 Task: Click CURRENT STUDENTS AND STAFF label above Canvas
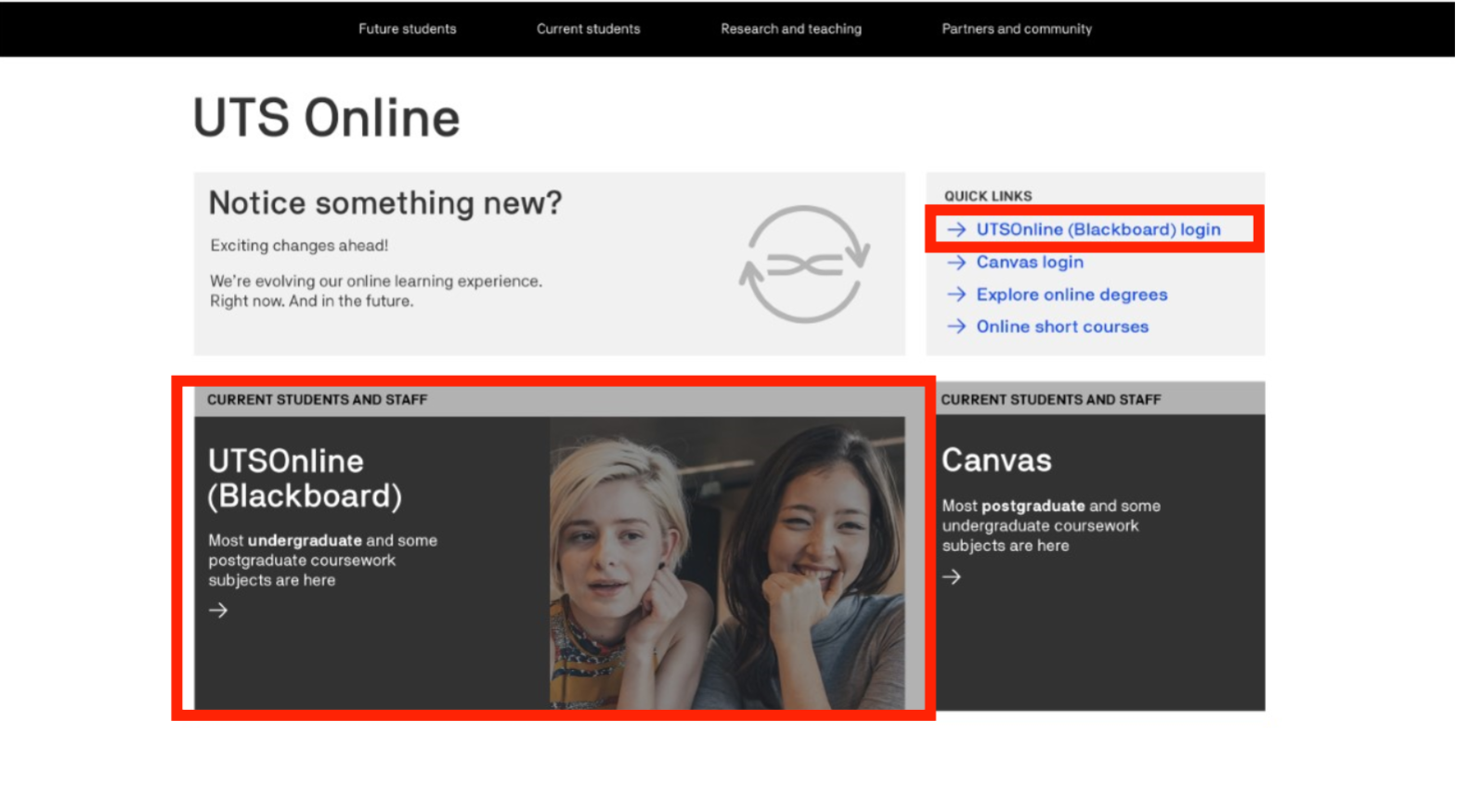tap(1051, 399)
